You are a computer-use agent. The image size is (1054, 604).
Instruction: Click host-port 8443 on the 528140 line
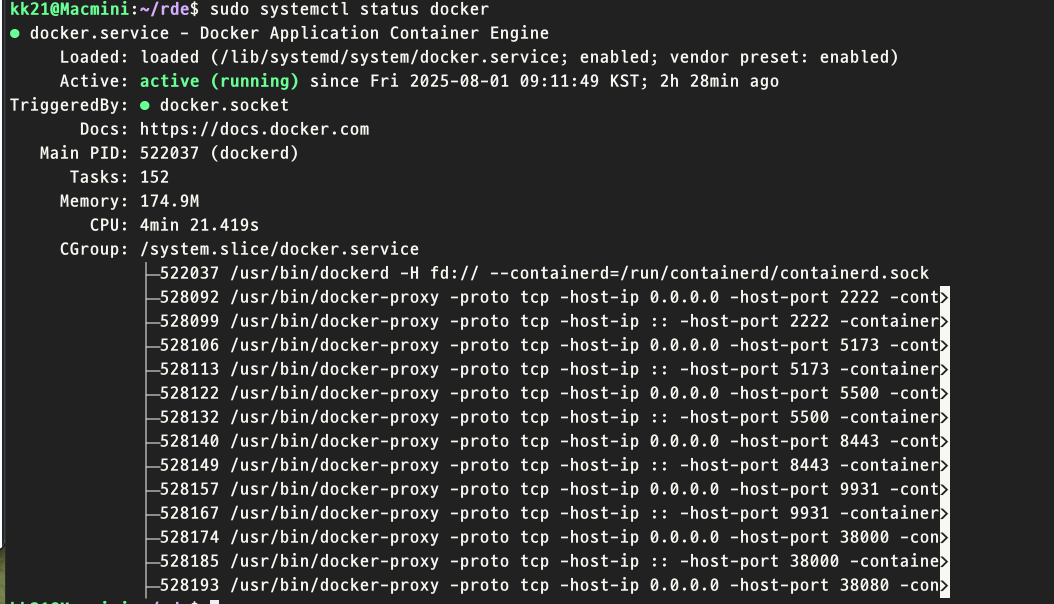coord(859,441)
